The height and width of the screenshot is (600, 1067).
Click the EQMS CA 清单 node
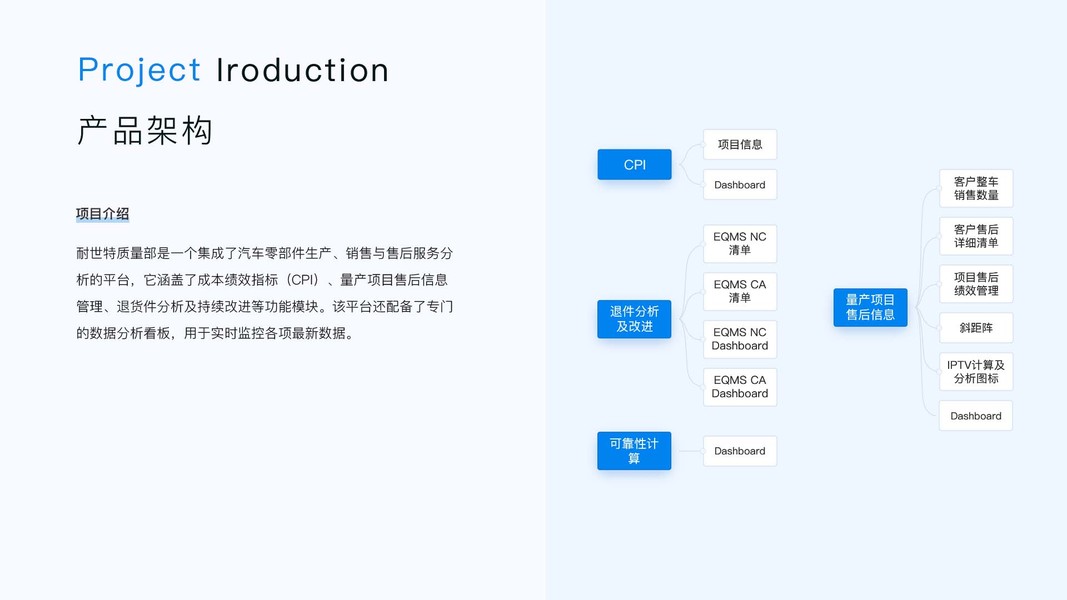[x=740, y=291]
